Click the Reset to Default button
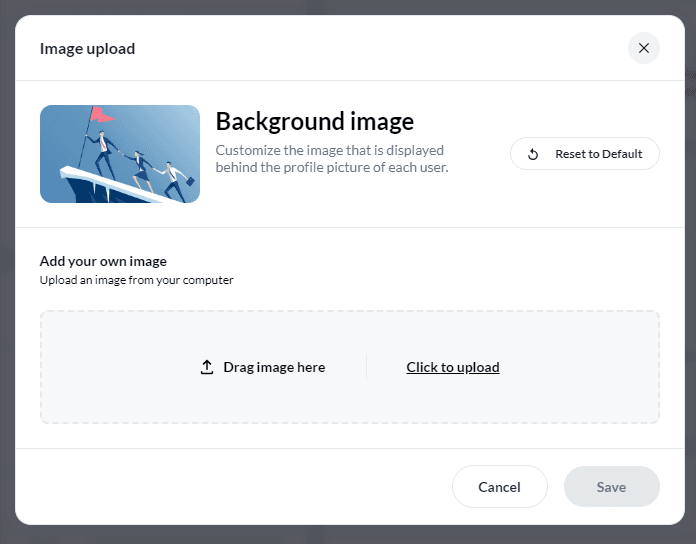The image size is (696, 544). click(x=585, y=154)
